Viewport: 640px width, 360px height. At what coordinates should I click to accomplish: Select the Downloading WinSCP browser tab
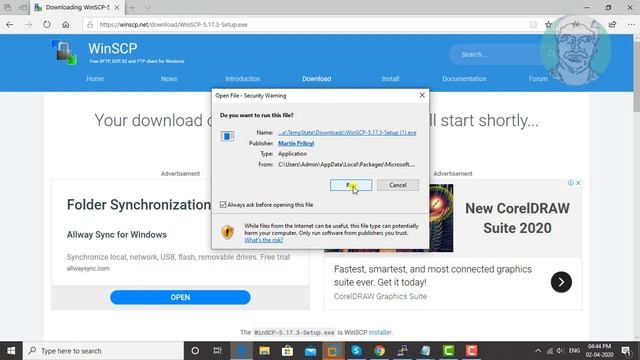(x=77, y=7)
